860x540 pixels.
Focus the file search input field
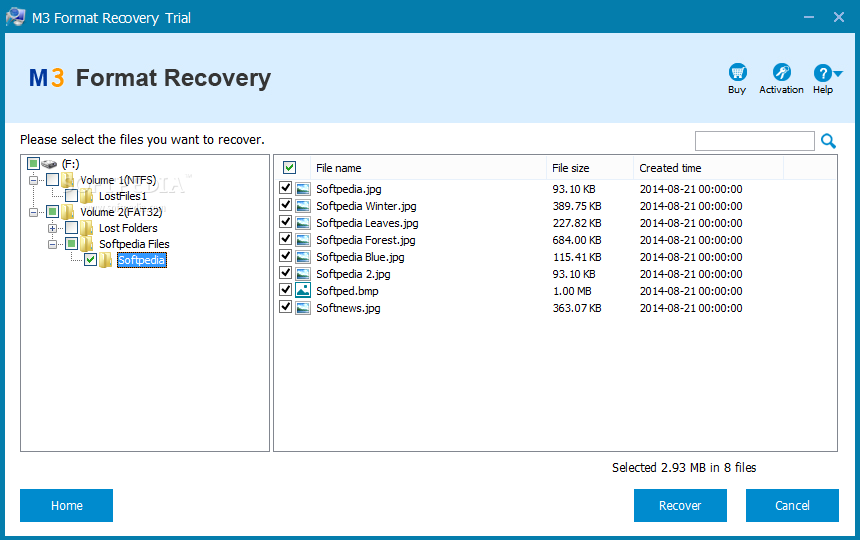tap(755, 141)
